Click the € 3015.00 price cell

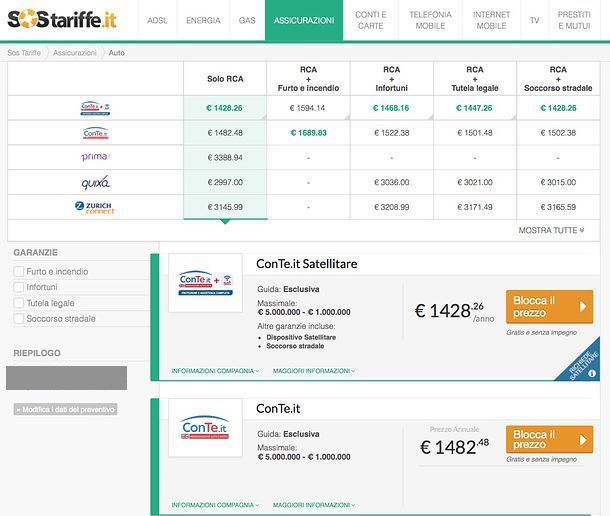(x=558, y=182)
